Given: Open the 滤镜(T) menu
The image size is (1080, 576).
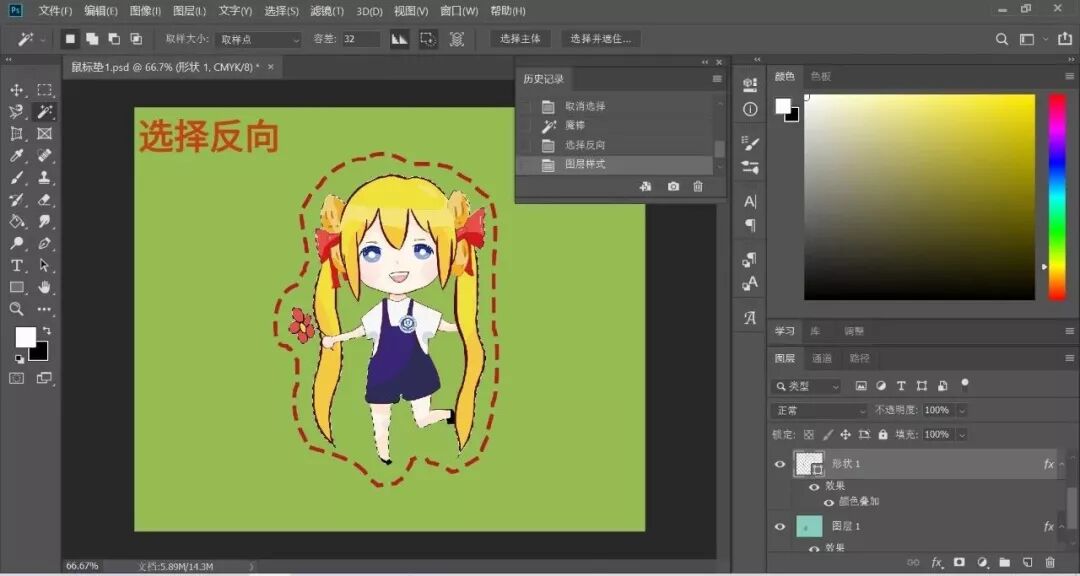Looking at the screenshot, I should point(326,11).
